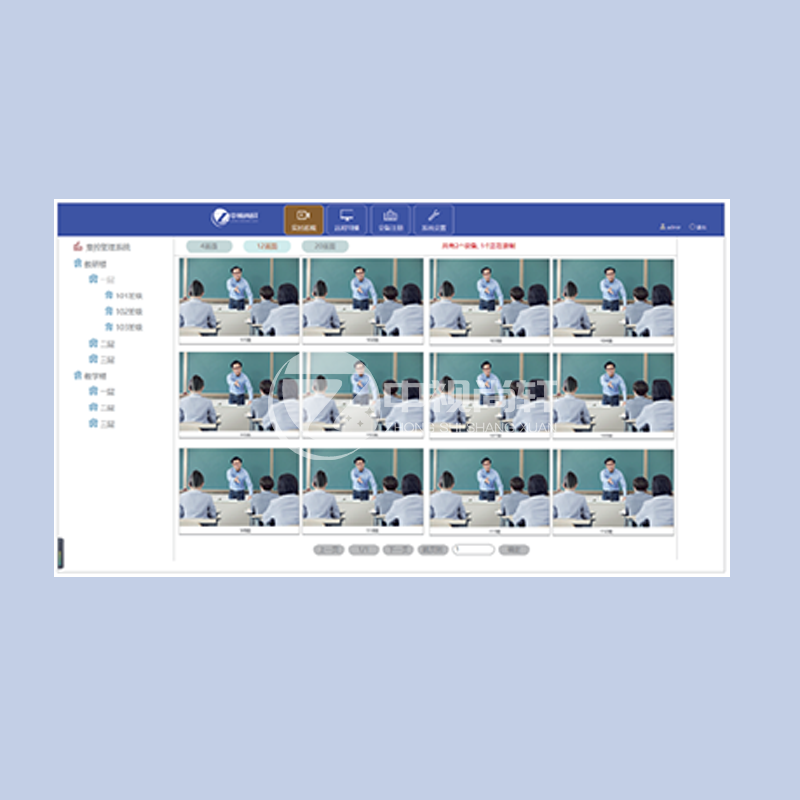Expand the second top-level building node

pos(77,376)
